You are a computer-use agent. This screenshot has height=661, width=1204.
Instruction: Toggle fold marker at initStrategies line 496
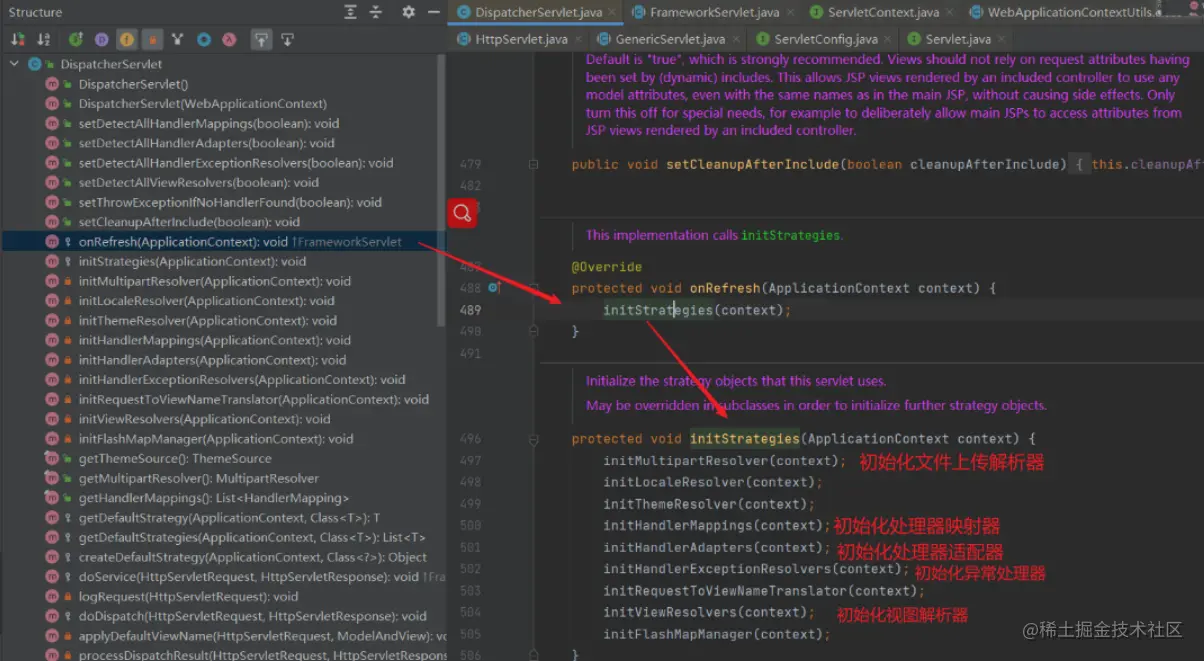(x=533, y=439)
